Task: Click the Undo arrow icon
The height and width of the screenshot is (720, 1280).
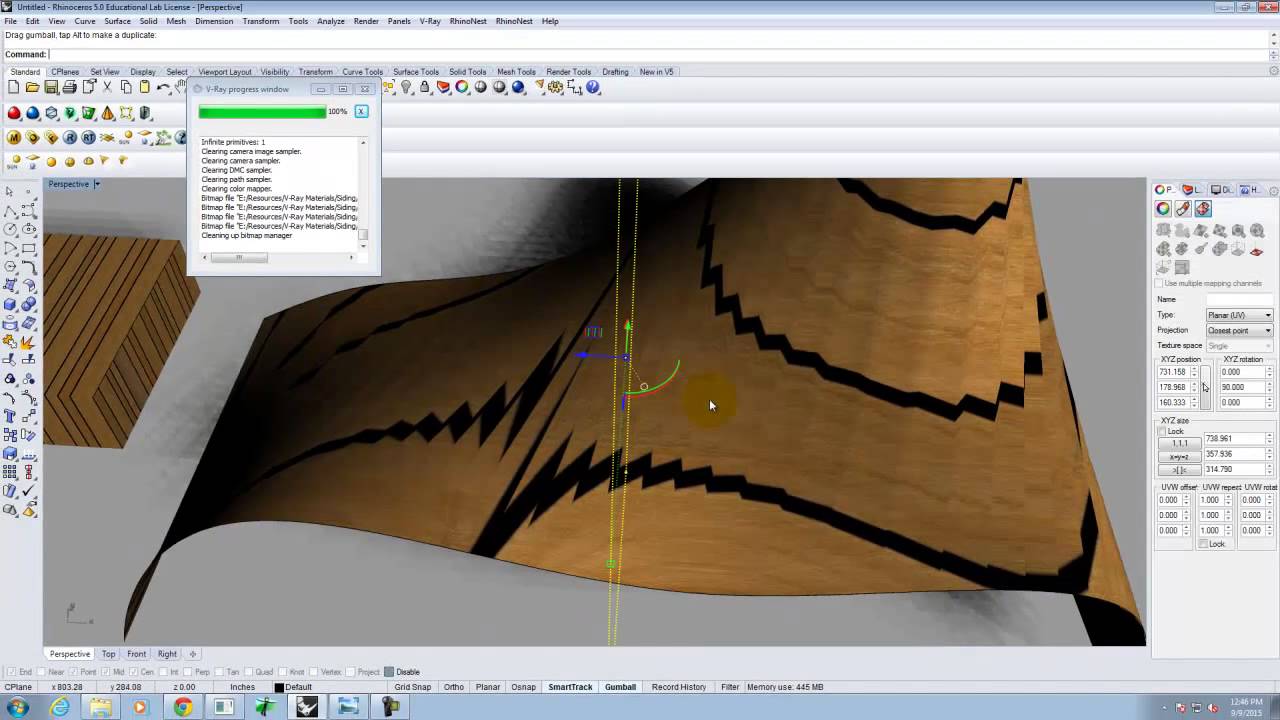Action: coord(163,88)
